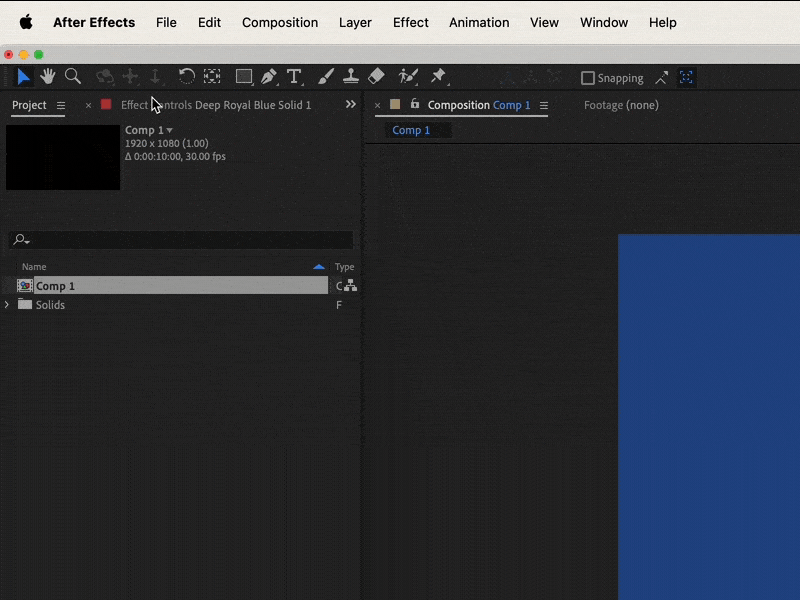Viewport: 800px width, 600px height.
Task: Switch to Effect Controls Deep Royal Blue Solid tab
Action: click(216, 105)
